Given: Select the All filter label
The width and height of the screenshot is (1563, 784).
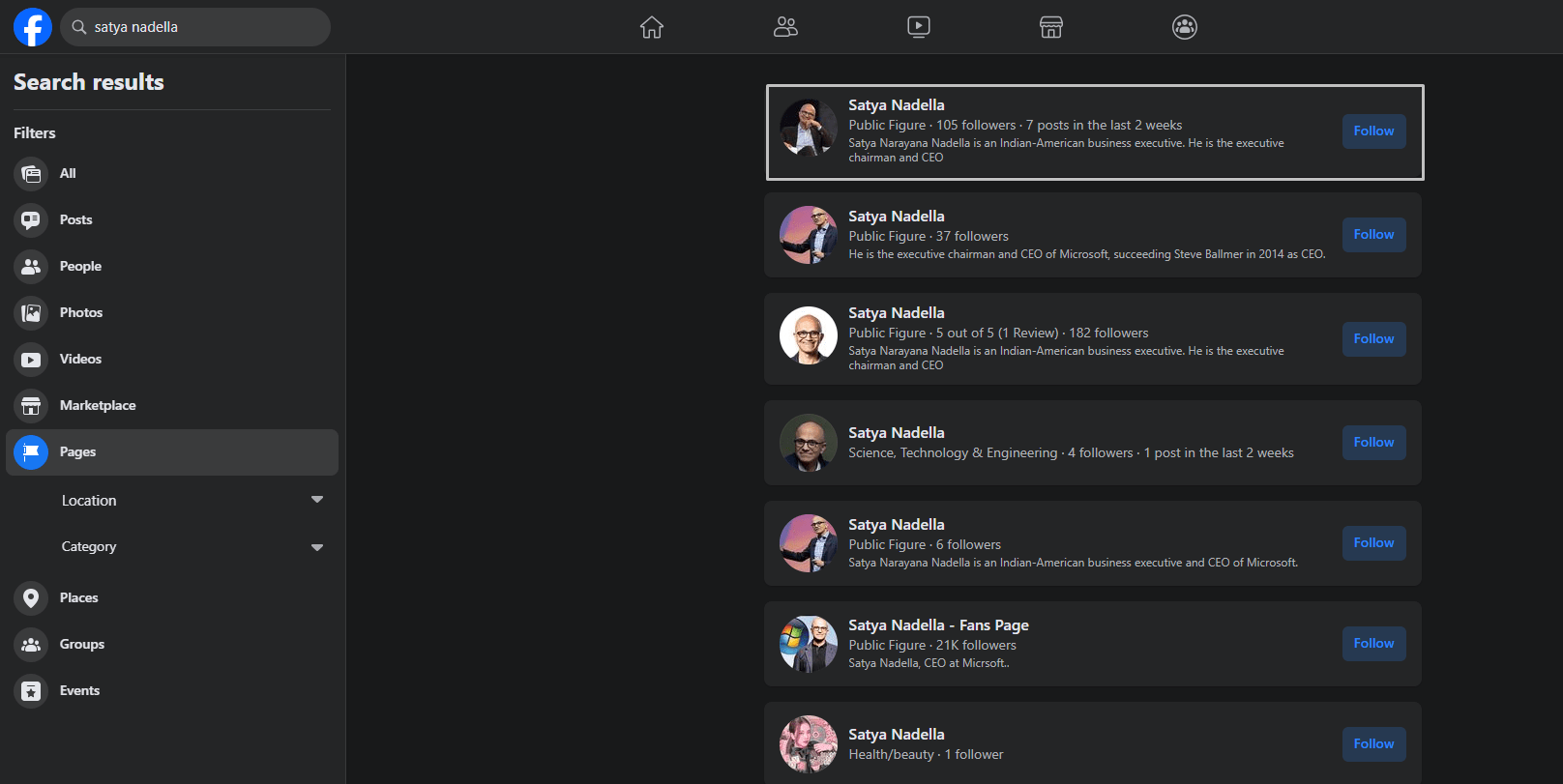Looking at the screenshot, I should pyautogui.click(x=68, y=173).
